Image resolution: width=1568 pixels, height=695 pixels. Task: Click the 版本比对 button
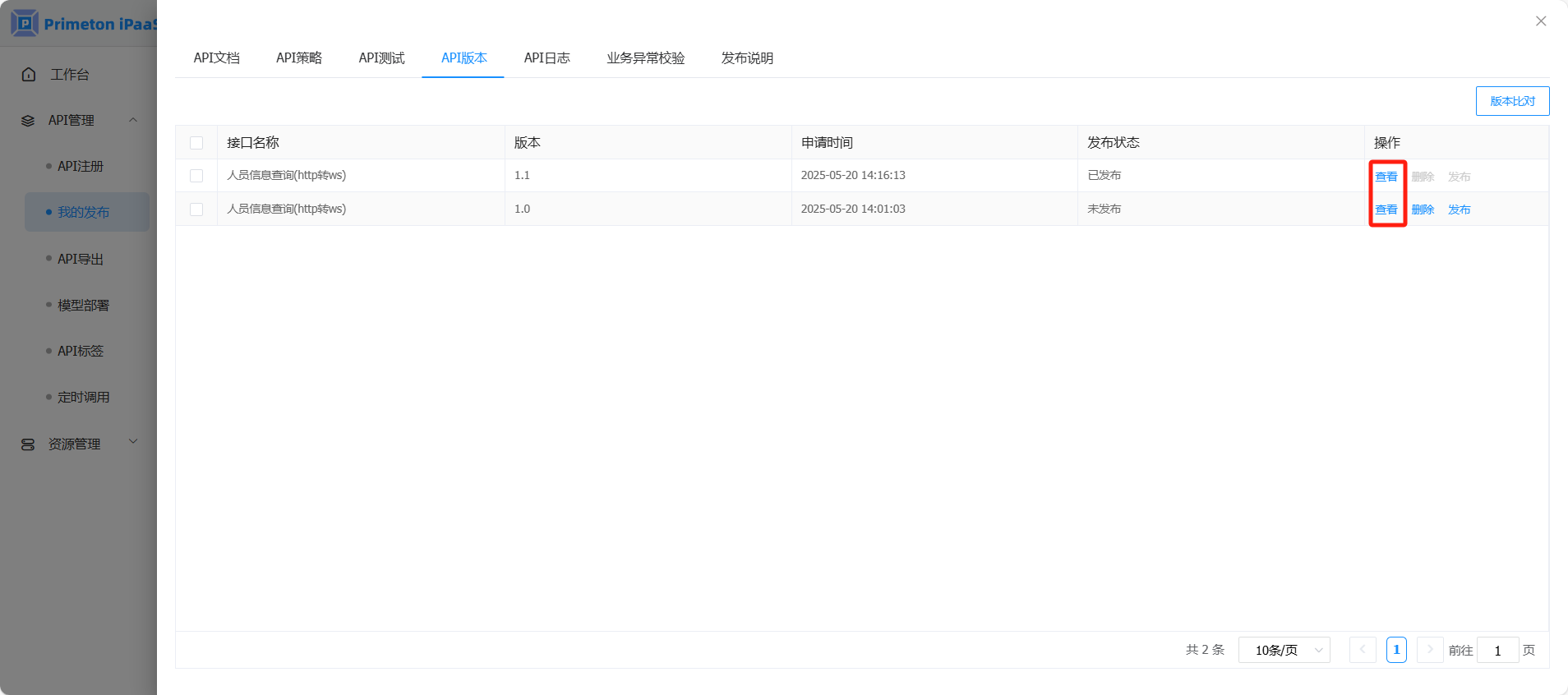click(x=1512, y=101)
